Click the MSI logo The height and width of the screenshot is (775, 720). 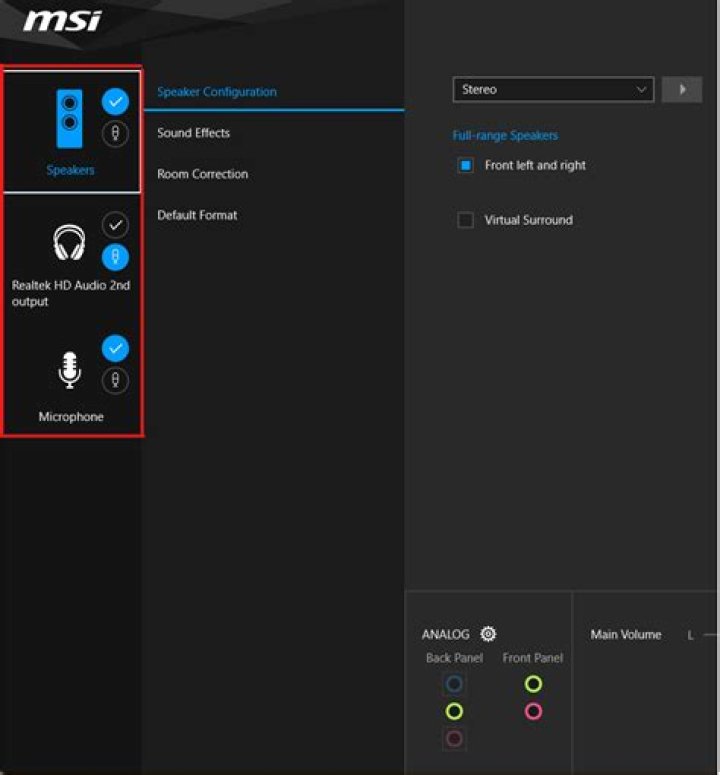click(62, 21)
